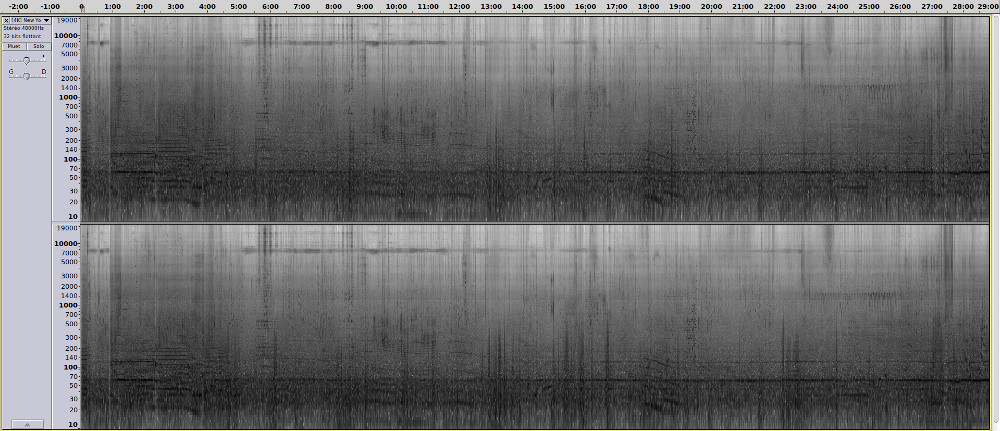The height and width of the screenshot is (431, 1000).
Task: Click the playhead marker at timeline zero
Action: (x=81, y=9)
